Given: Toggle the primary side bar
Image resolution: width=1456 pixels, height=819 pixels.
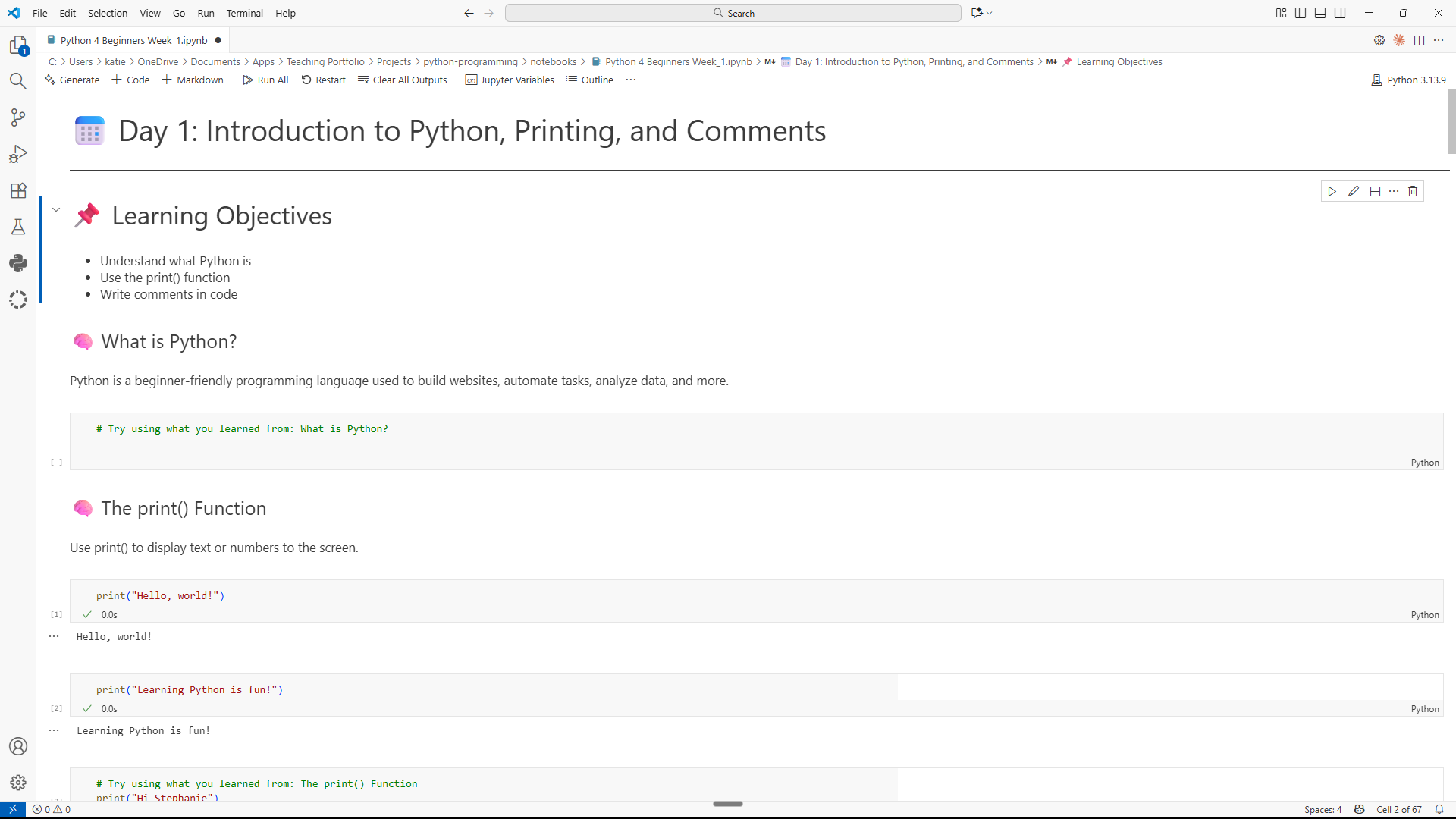Looking at the screenshot, I should coord(1301,13).
